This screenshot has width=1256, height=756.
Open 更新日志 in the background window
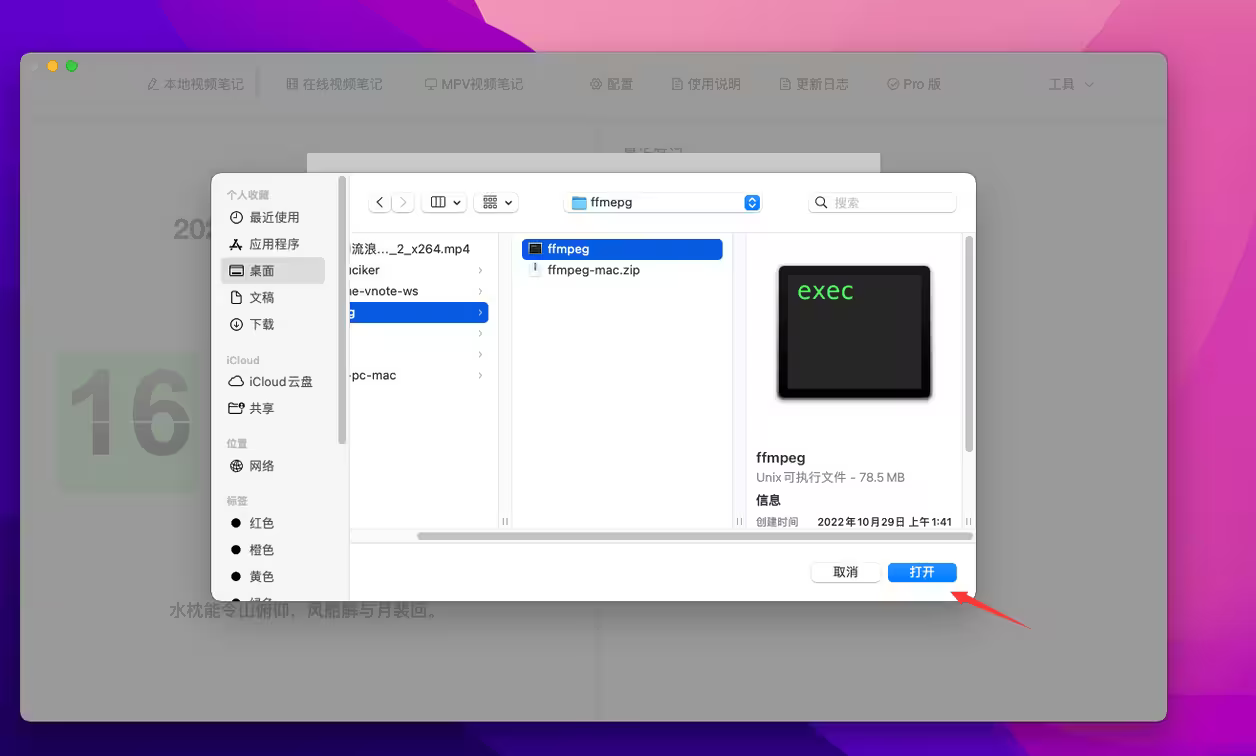click(x=814, y=84)
